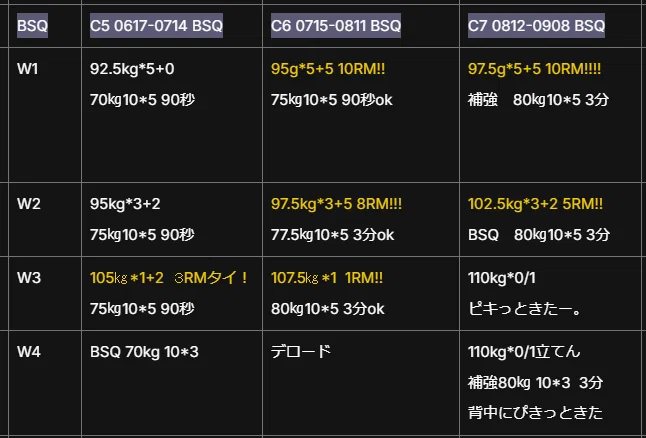Click the 92.5kg*5+0 text
The height and width of the screenshot is (438, 646).
click(x=132, y=69)
